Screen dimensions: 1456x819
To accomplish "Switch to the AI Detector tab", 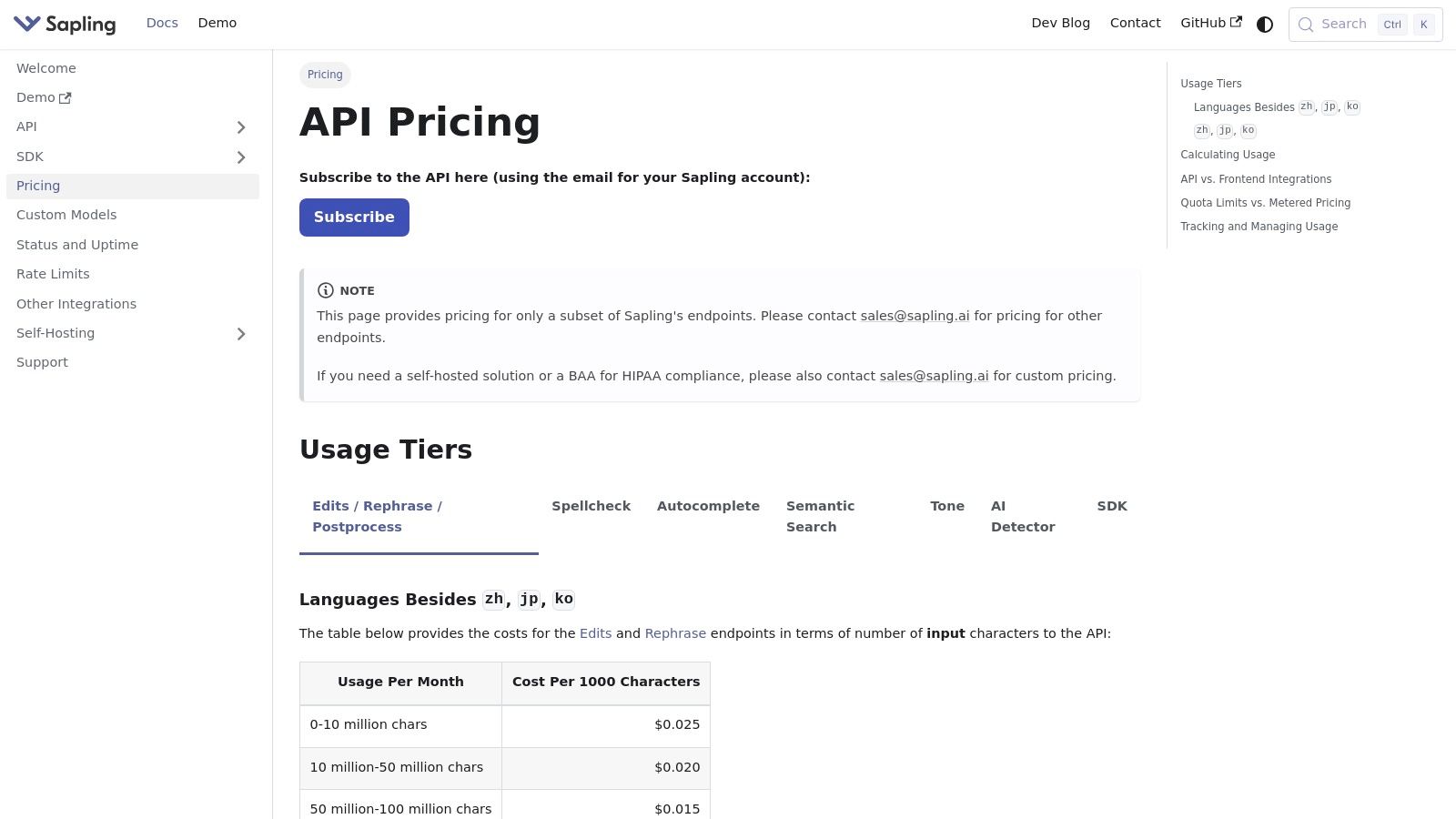I will coord(1023,516).
